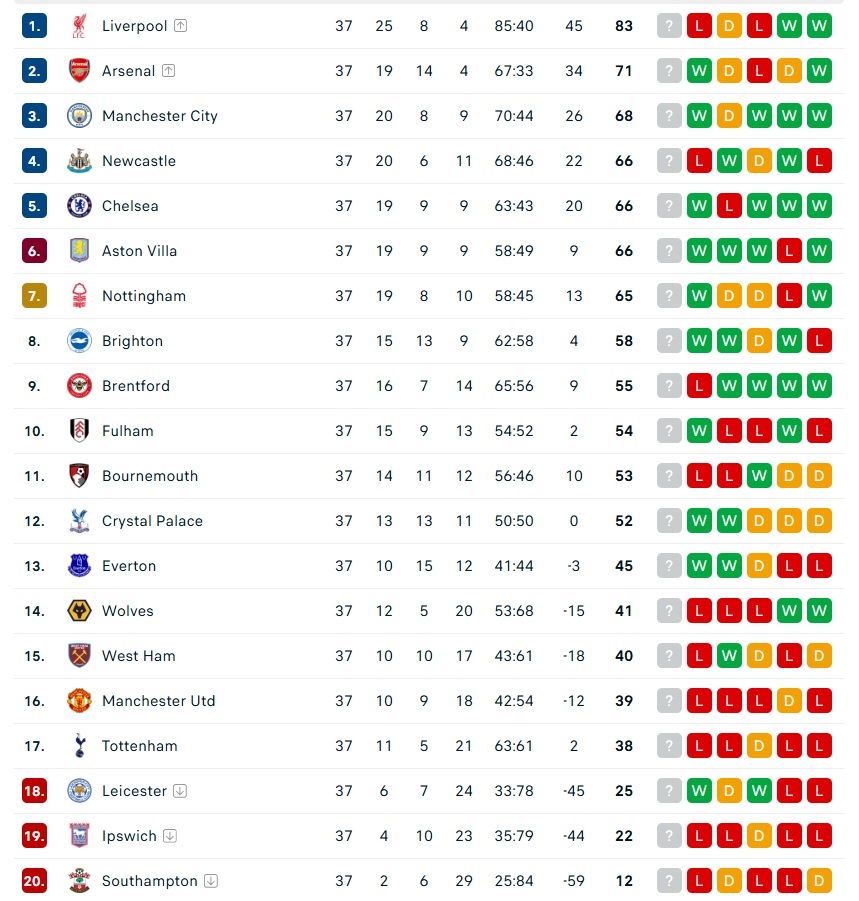859x901 pixels.
Task: Click Arsenal's red L form badge
Action: pos(759,71)
